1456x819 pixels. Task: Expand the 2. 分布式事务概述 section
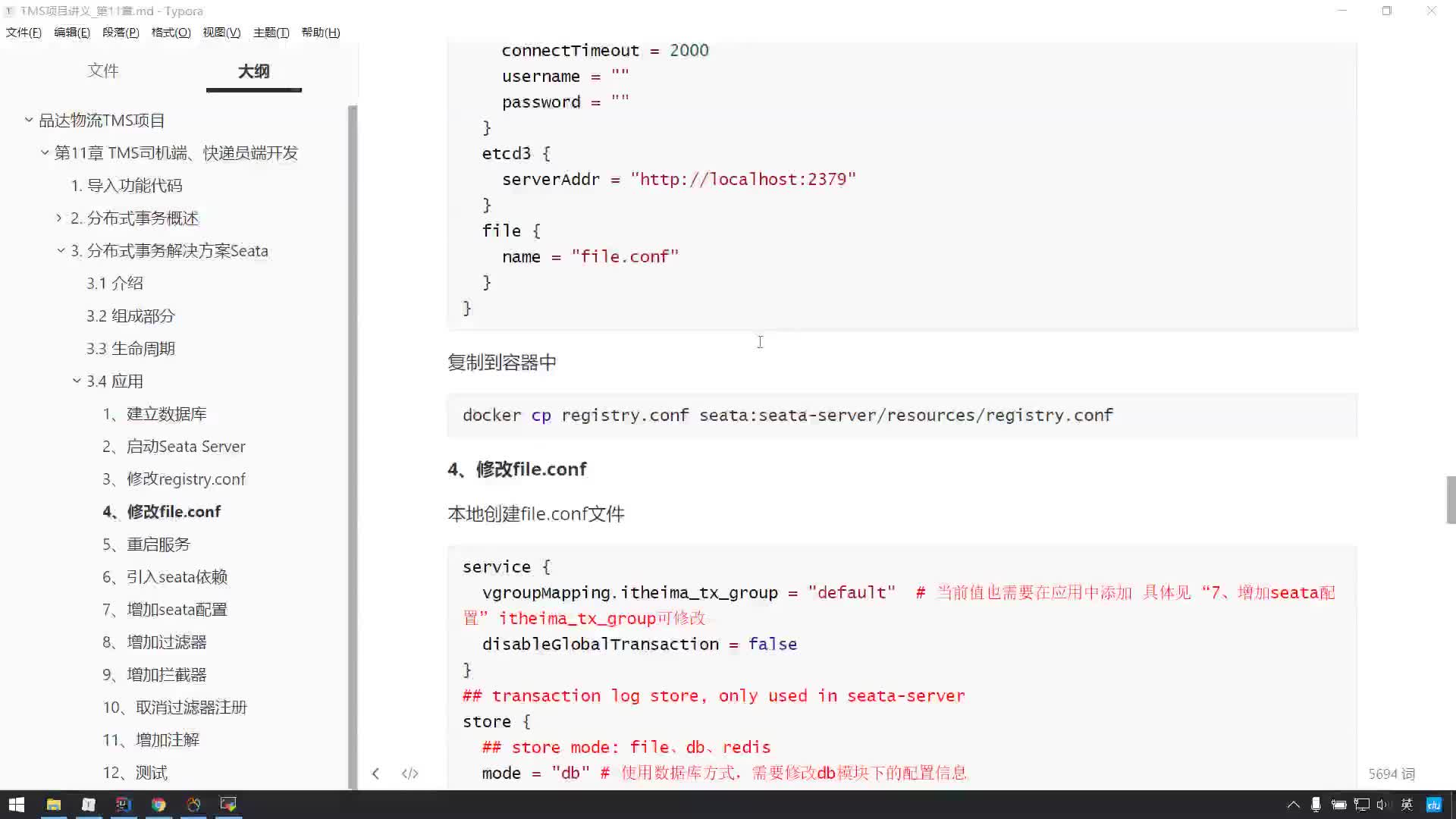(x=59, y=218)
